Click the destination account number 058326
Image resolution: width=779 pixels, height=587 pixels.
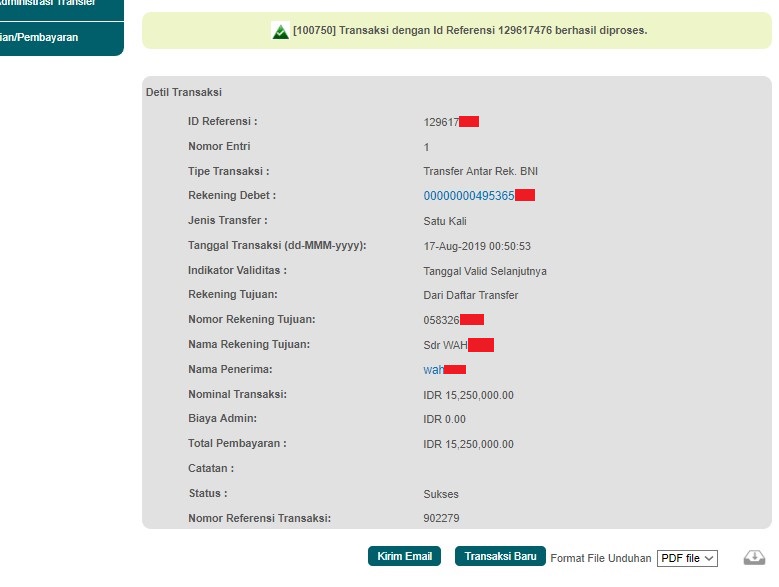point(441,320)
